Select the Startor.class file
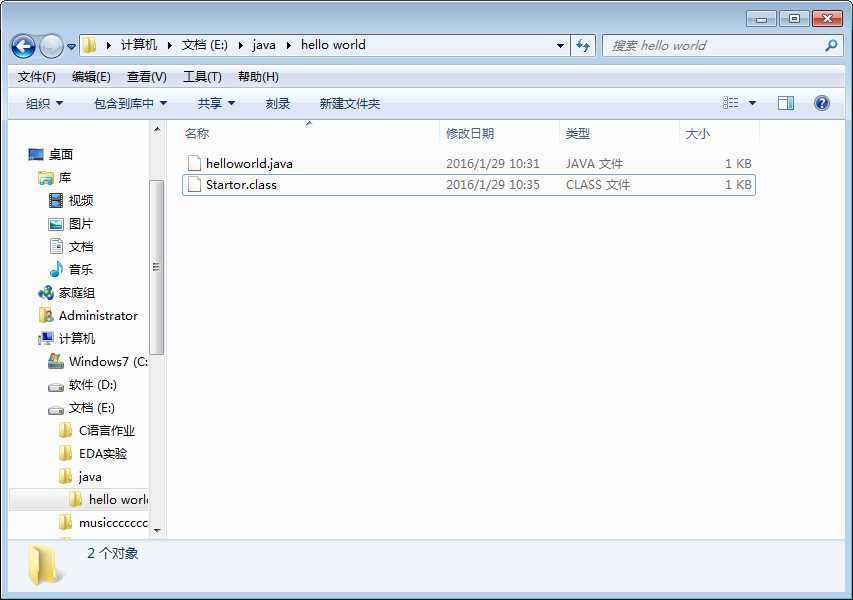 click(x=468, y=185)
